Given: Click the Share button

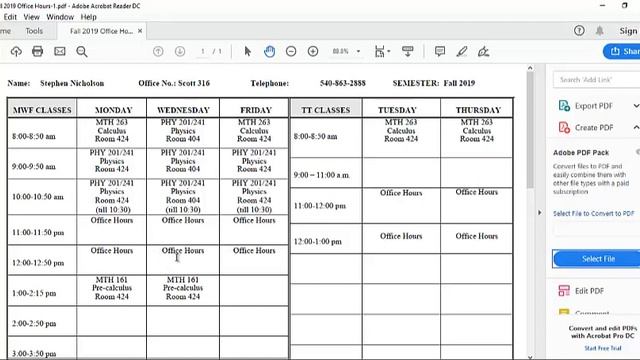Looking at the screenshot, I should tap(622, 51).
